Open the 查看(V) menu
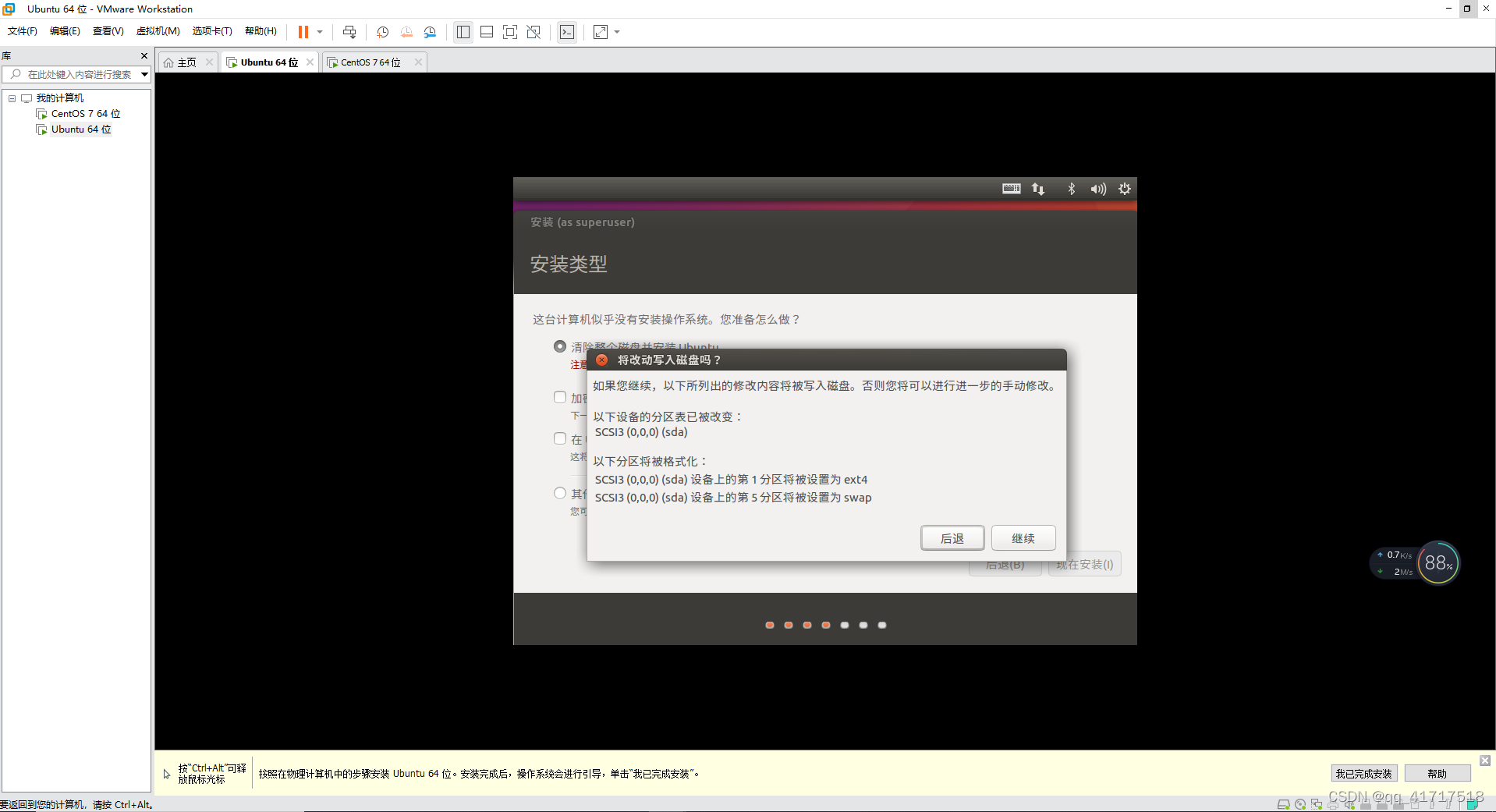 pos(108,31)
